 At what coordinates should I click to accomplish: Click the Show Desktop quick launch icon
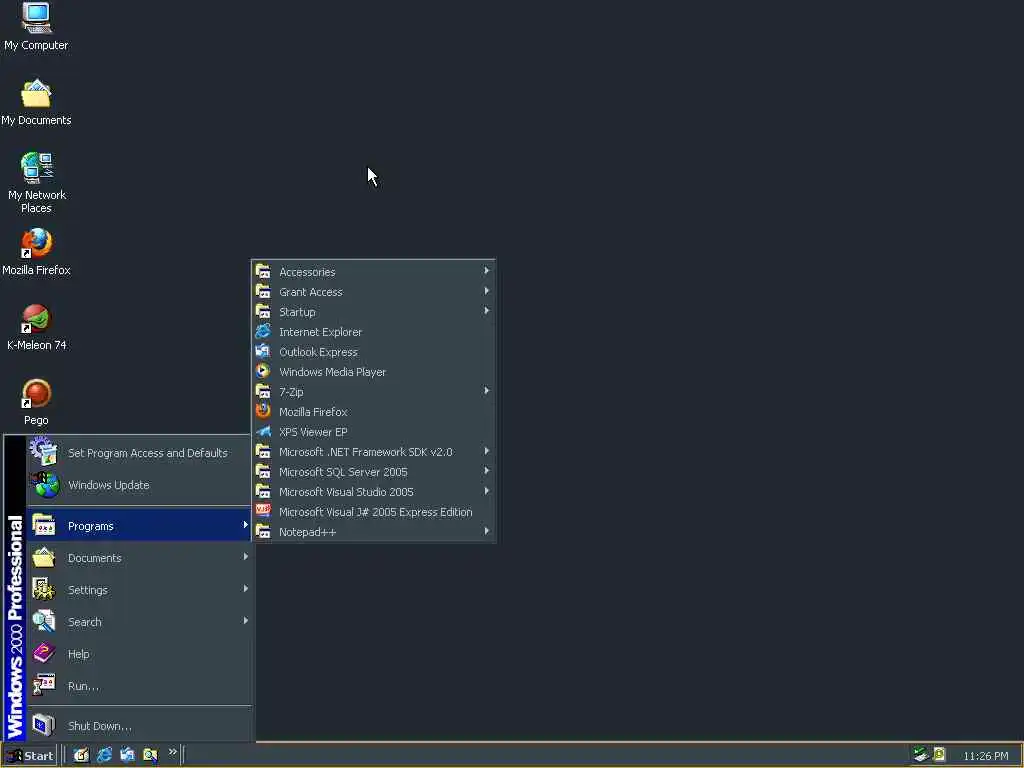81,755
